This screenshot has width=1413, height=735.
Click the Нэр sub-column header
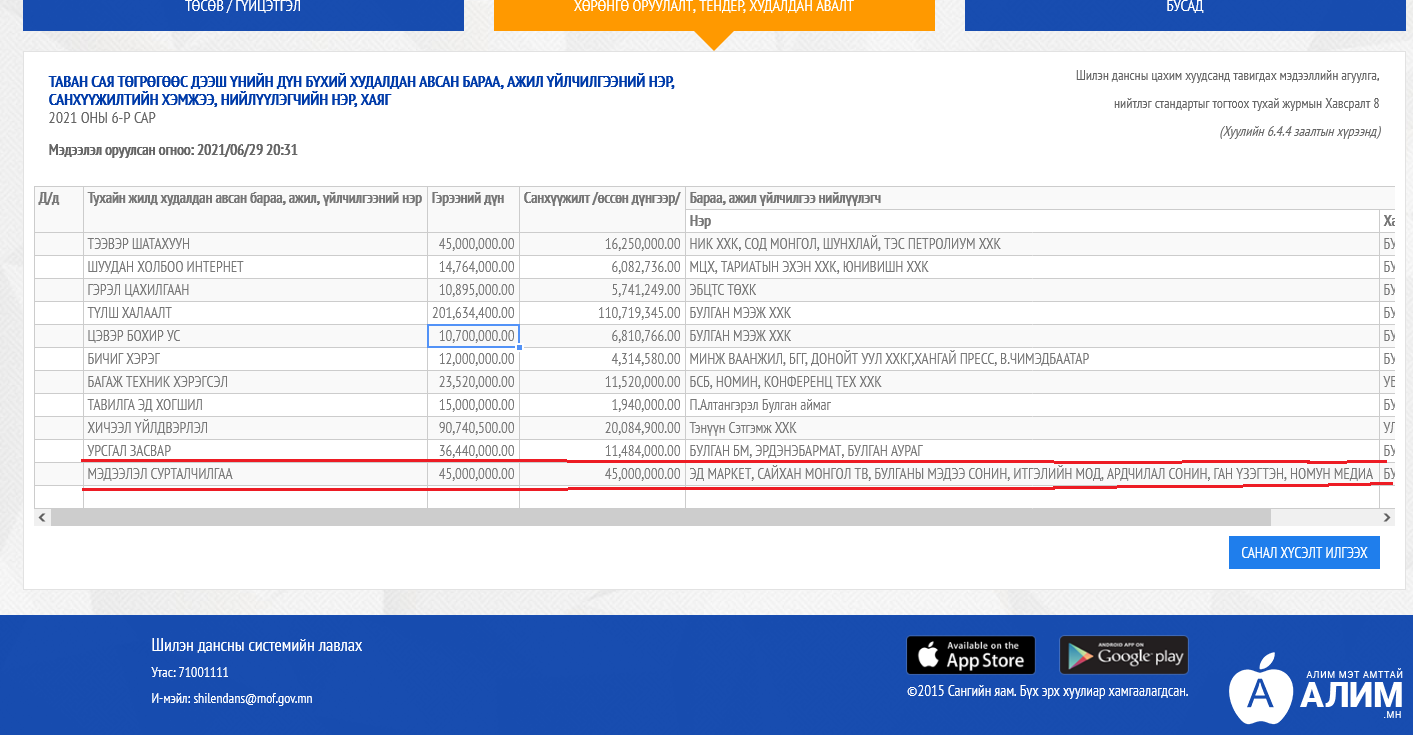point(1032,221)
